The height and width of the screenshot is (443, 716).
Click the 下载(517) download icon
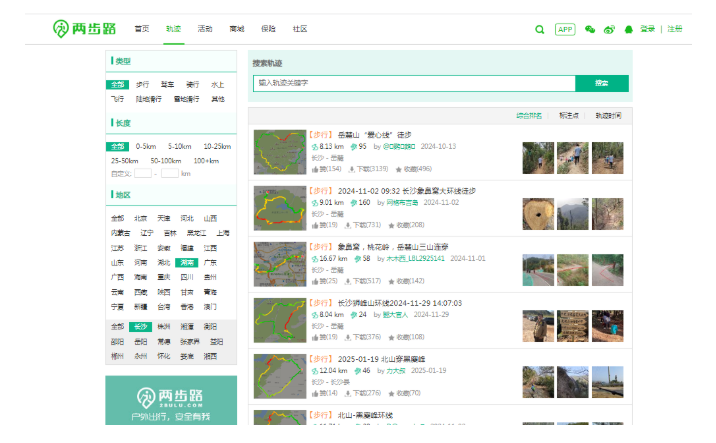[348, 281]
